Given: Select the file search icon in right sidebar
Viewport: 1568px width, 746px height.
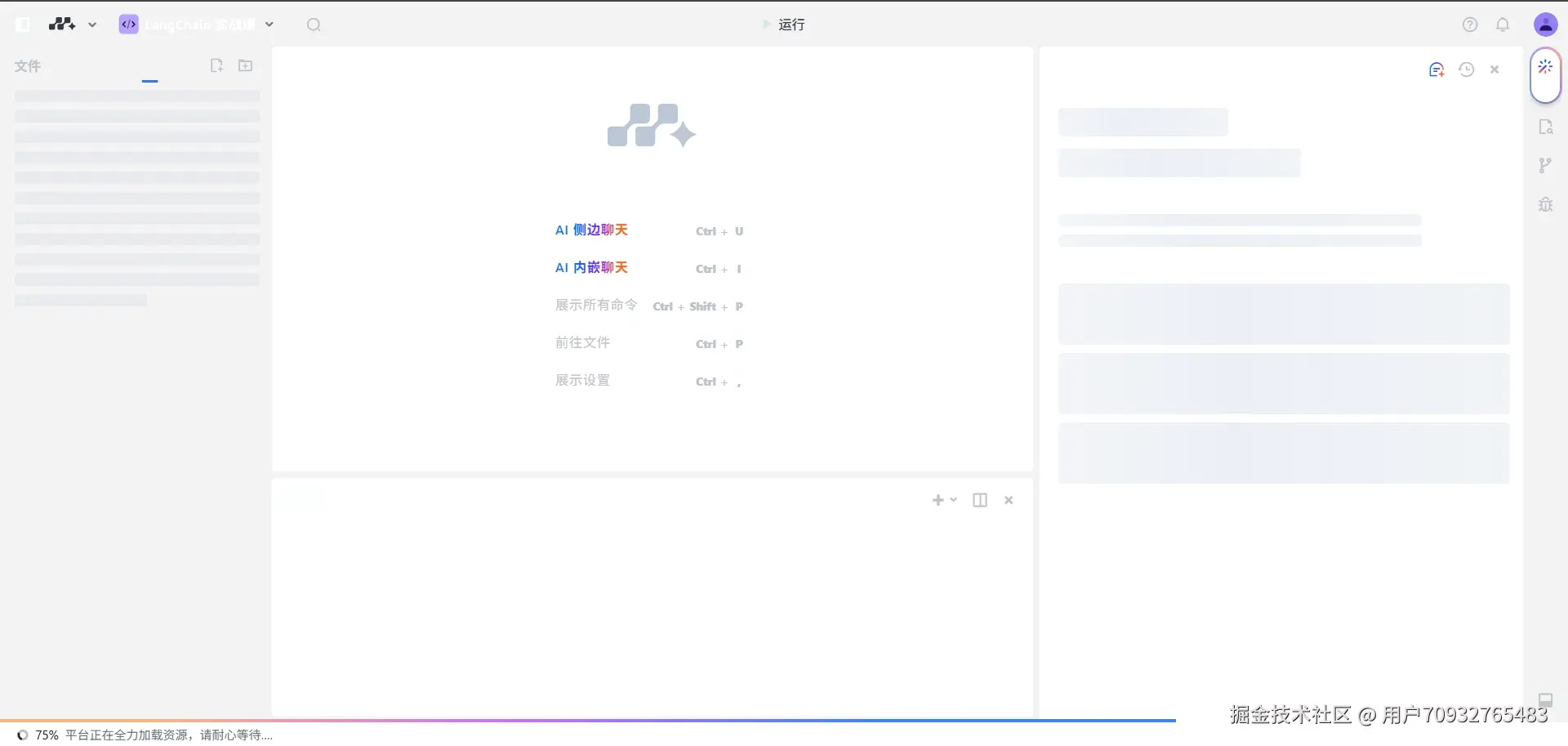Looking at the screenshot, I should click(1544, 127).
